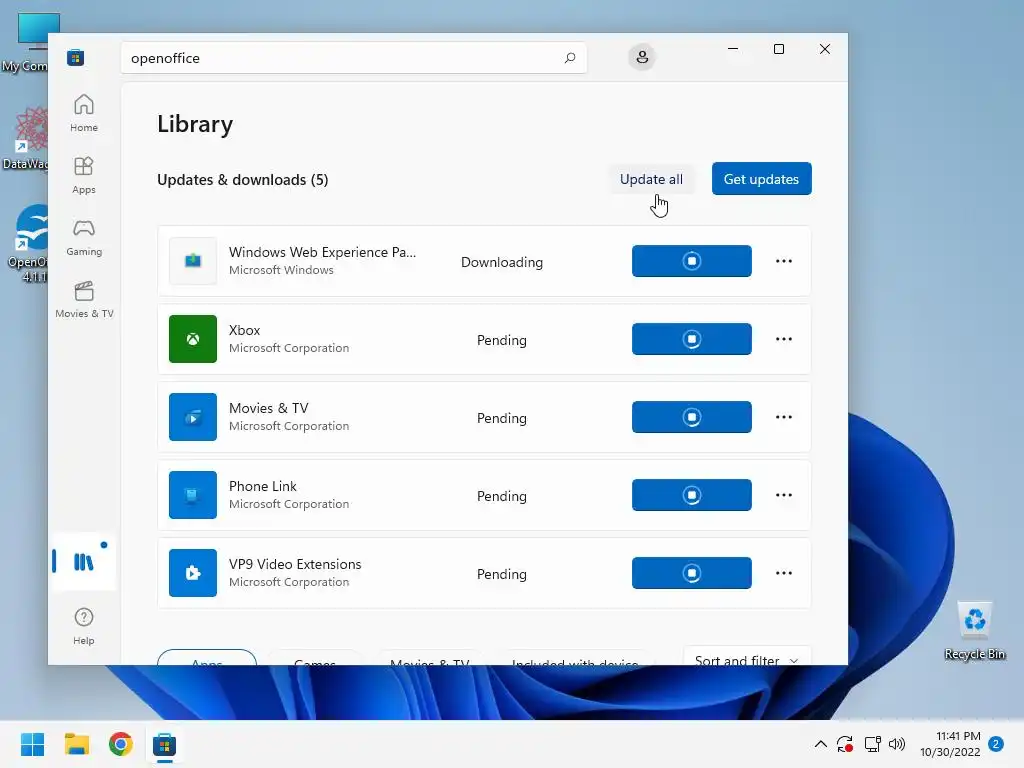
Task: Expand the Sort and filter dropdown
Action: 747,656
